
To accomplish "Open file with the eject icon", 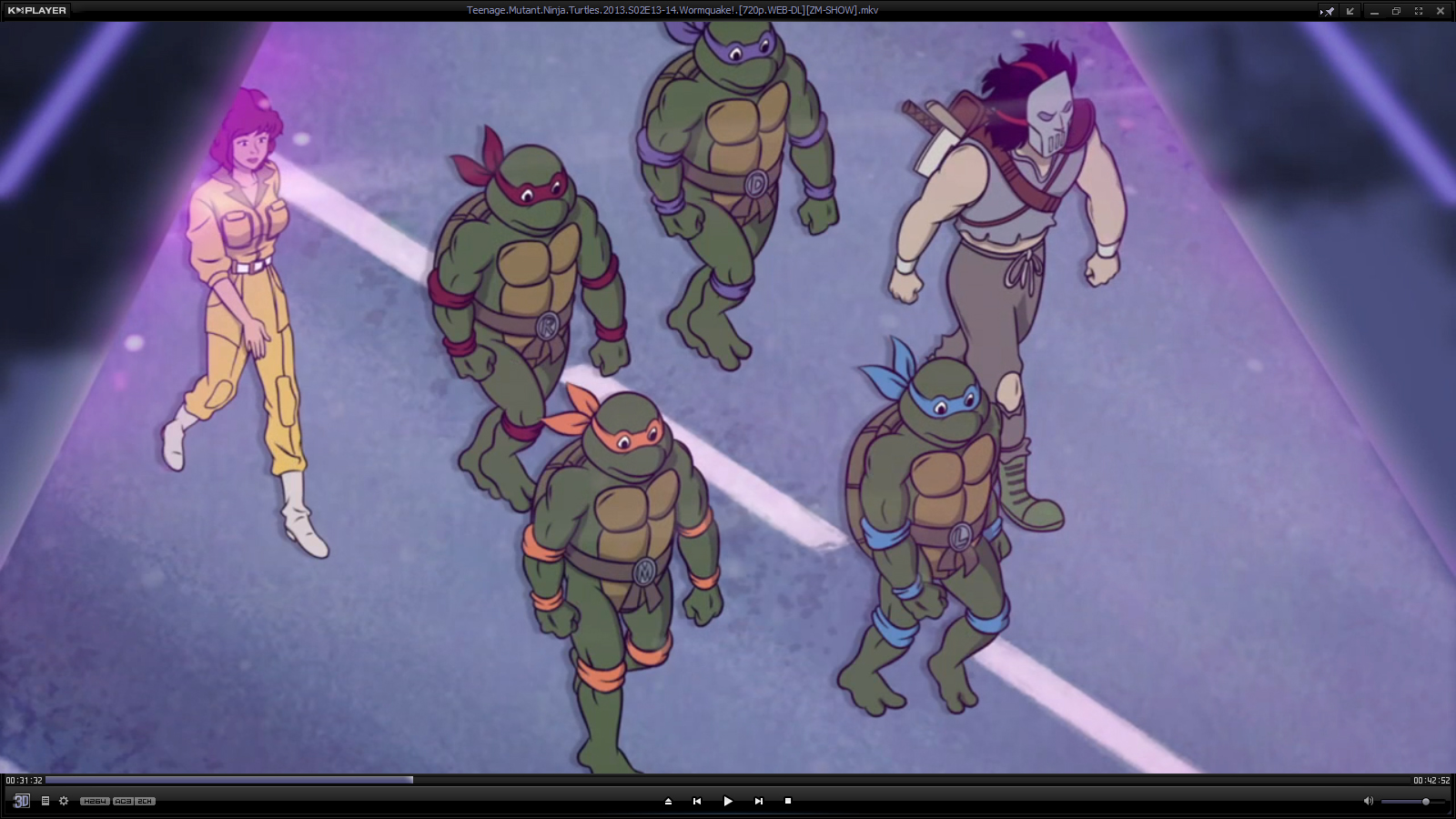I will click(x=668, y=801).
